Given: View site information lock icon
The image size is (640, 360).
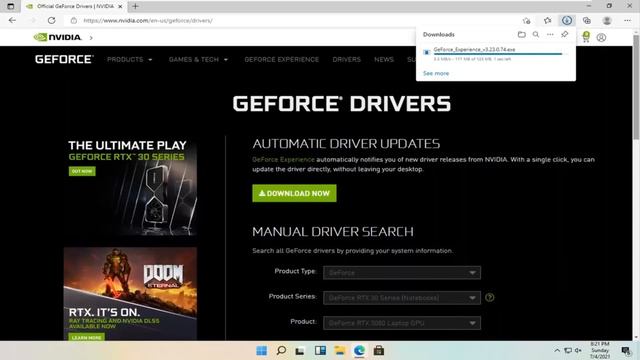Looking at the screenshot, I should coord(73,20).
